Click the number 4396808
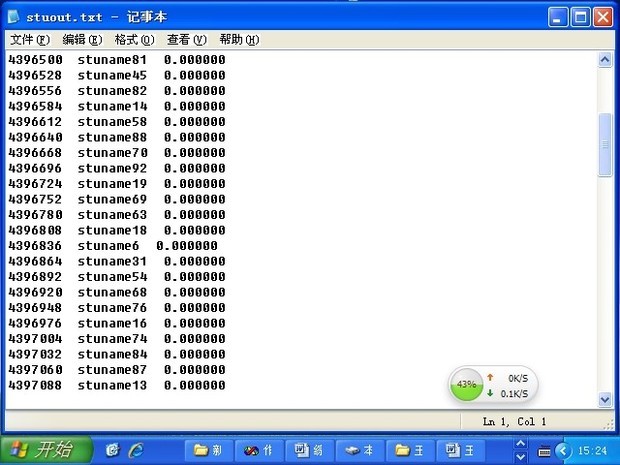Screen dimensions: 620x465 coord(35,230)
